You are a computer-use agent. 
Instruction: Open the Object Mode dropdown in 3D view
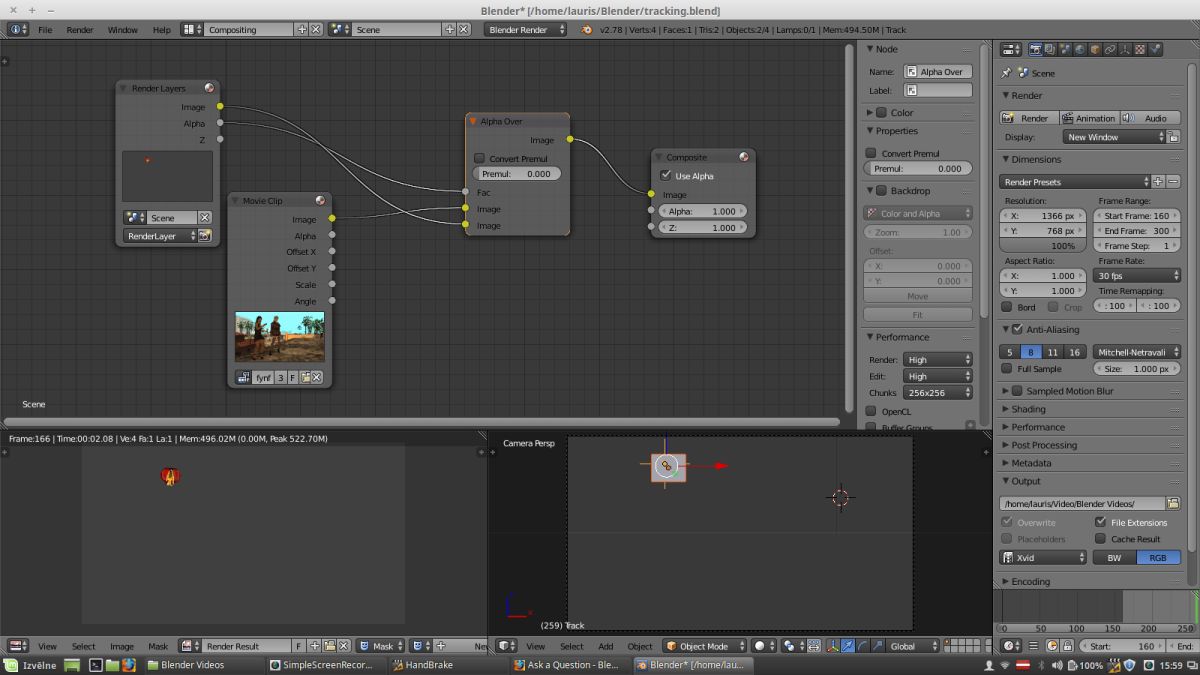[704, 646]
